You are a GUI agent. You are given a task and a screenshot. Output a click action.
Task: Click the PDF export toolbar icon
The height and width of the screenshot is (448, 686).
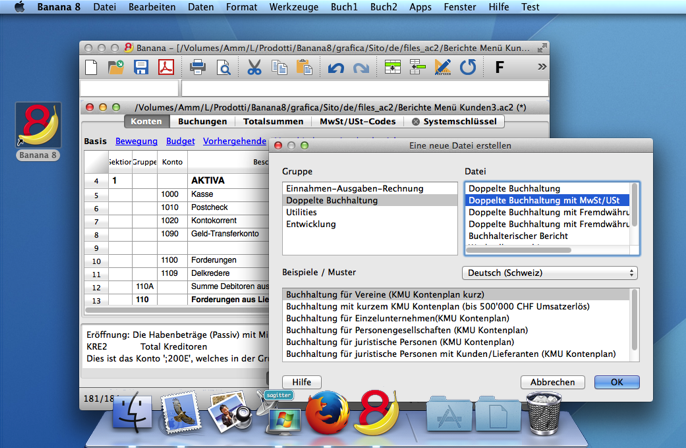(166, 67)
